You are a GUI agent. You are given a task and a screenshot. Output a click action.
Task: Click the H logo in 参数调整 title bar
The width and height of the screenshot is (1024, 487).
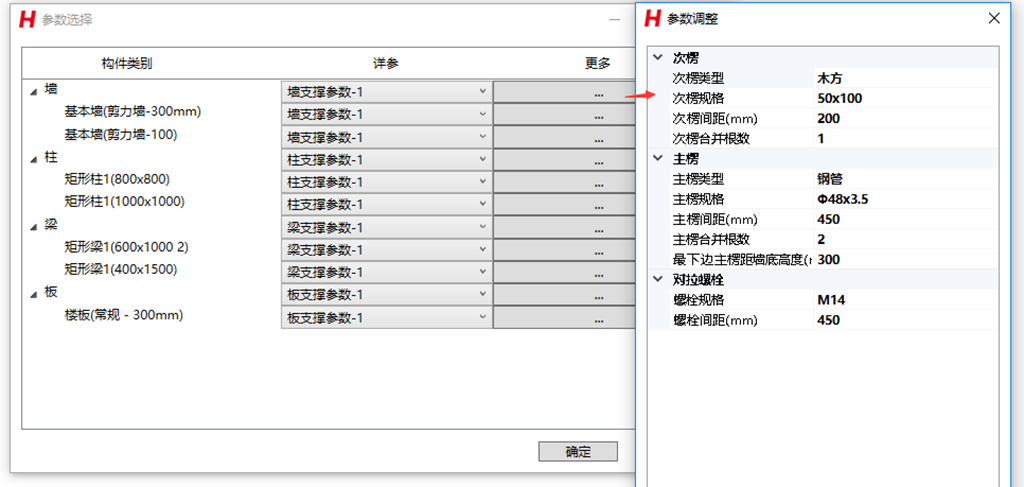[x=652, y=18]
